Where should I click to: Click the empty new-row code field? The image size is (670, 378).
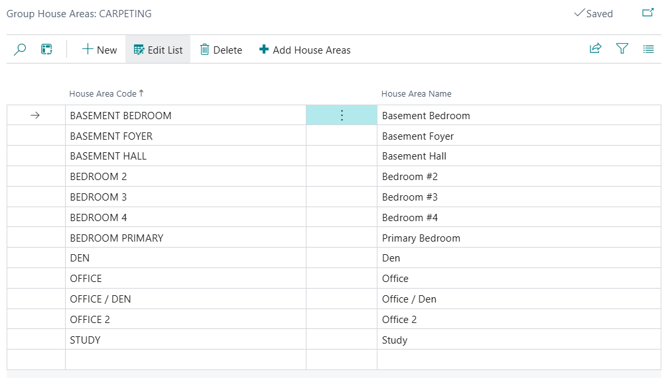click(186, 360)
